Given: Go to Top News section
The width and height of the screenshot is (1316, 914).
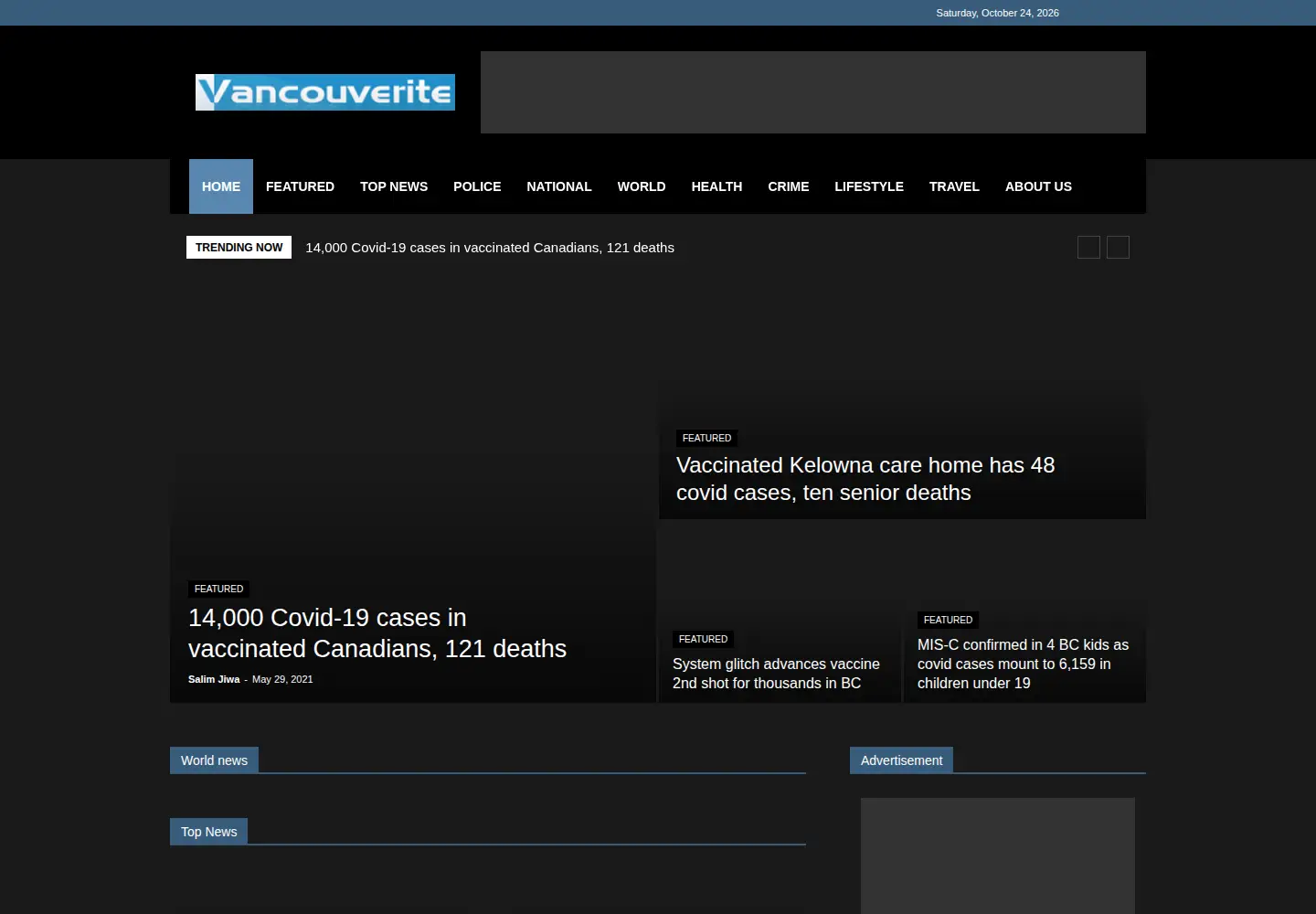Looking at the screenshot, I should tap(394, 186).
